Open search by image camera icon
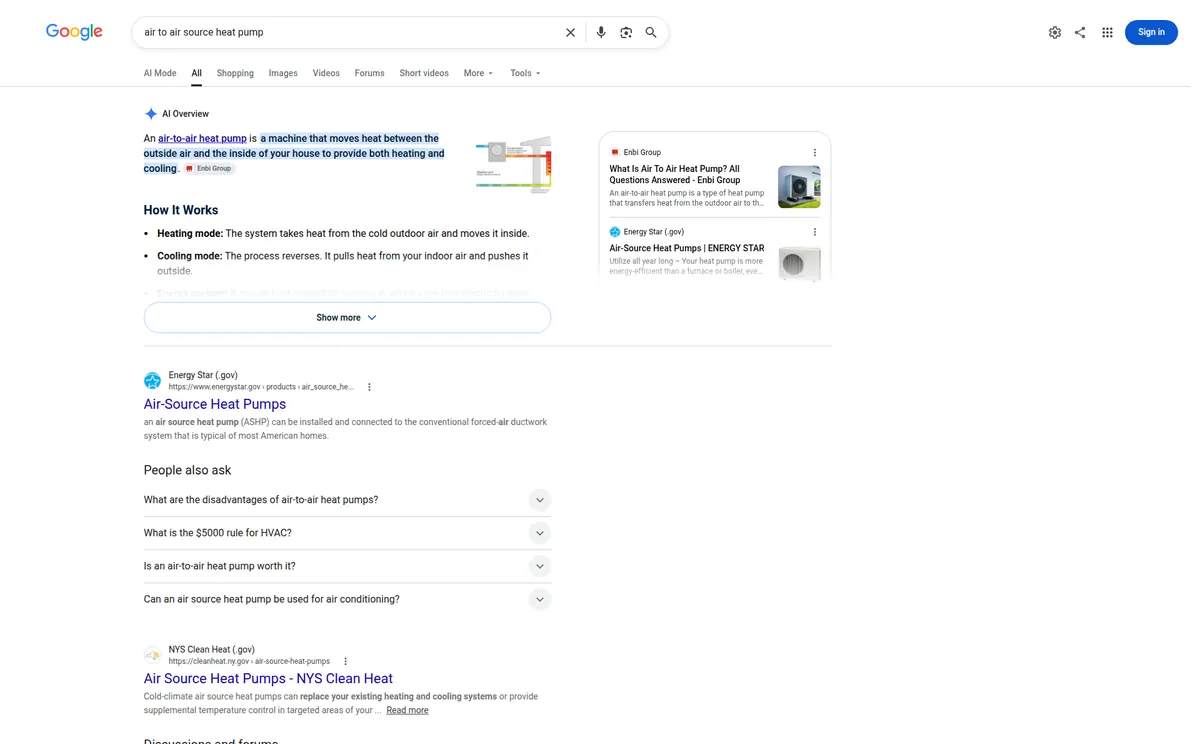 click(x=626, y=32)
